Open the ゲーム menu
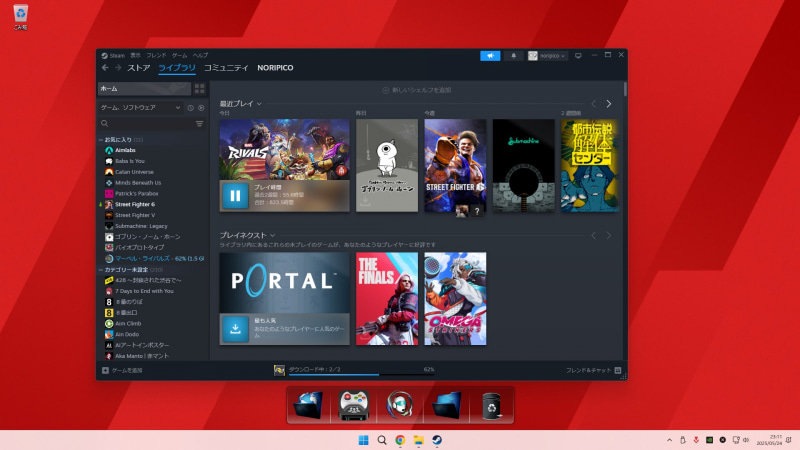Screen dimensions: 800x450 pos(180,56)
